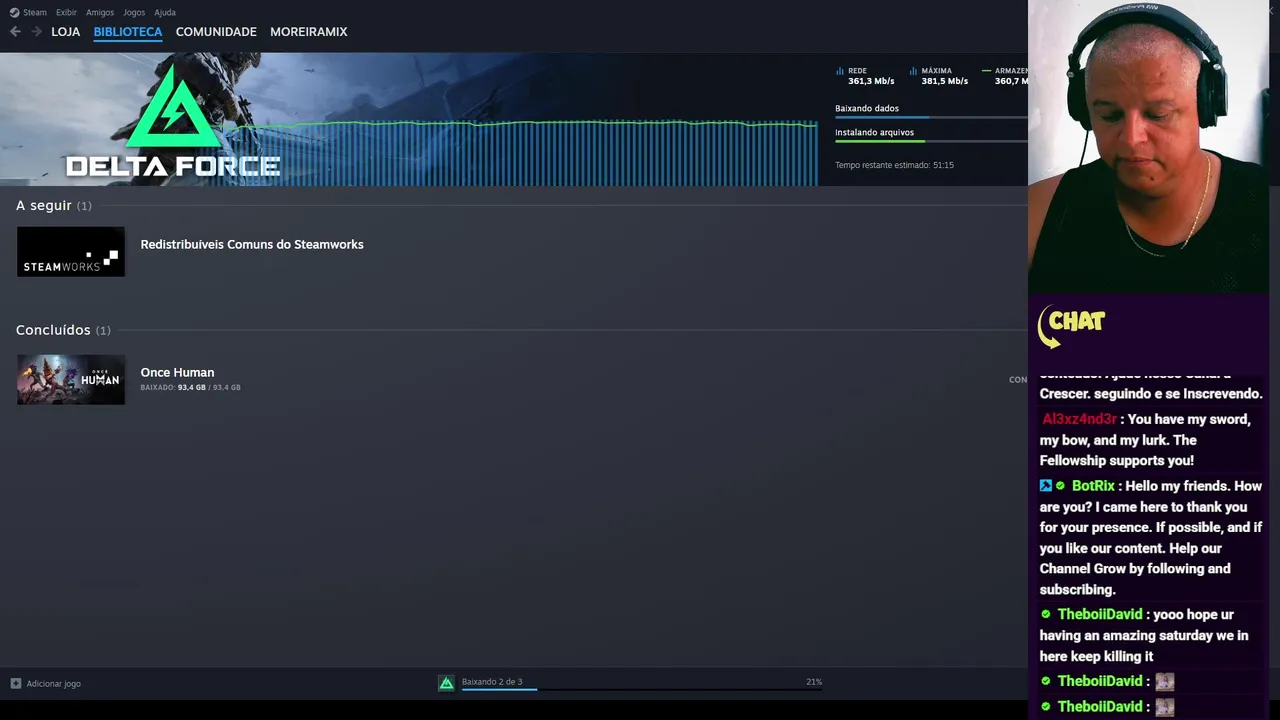Viewport: 1280px width, 720px height.
Task: Switch to the COMUNIDADE tab
Action: click(216, 32)
